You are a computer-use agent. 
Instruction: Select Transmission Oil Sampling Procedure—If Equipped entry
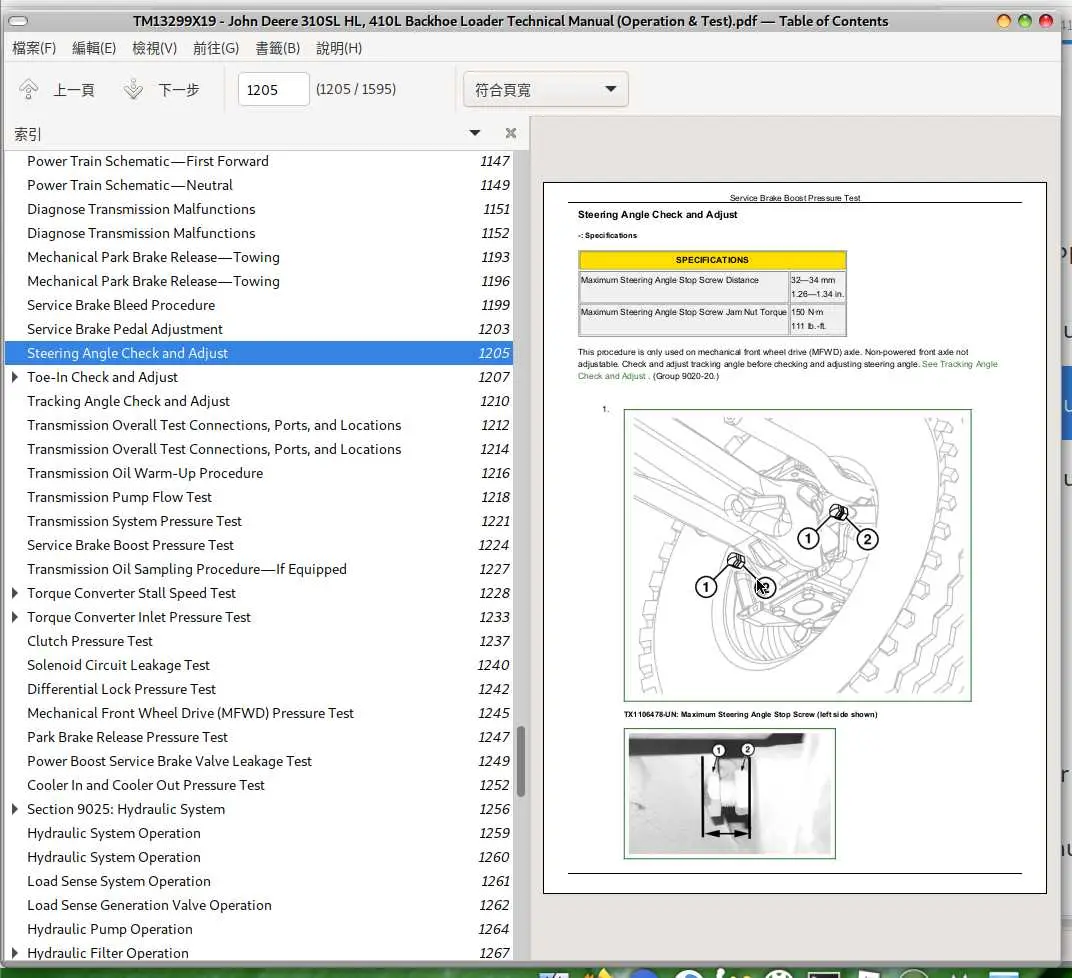[x=258, y=569]
